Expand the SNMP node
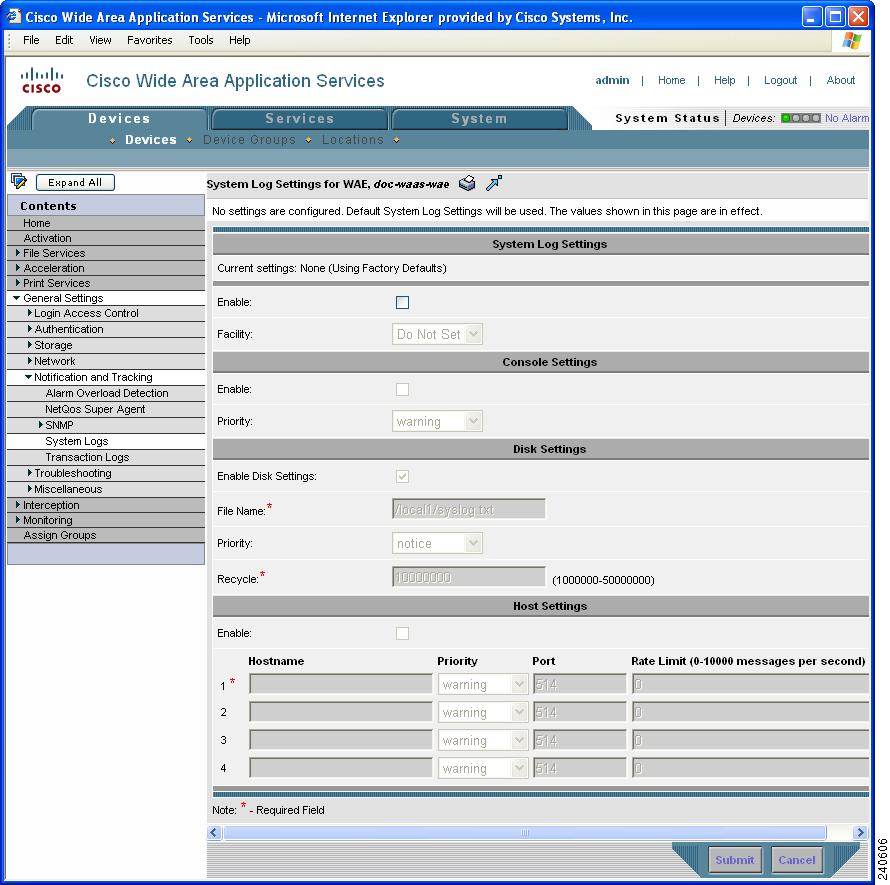 point(41,425)
